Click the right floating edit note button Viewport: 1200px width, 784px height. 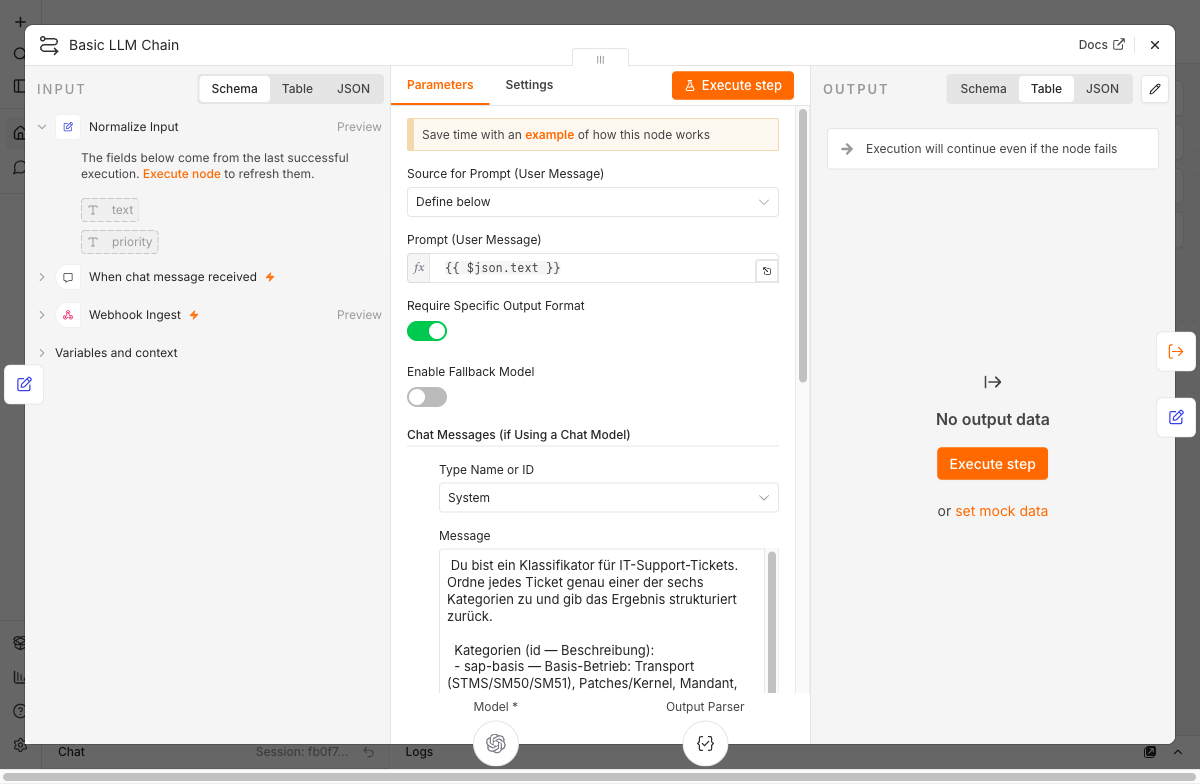[1176, 417]
